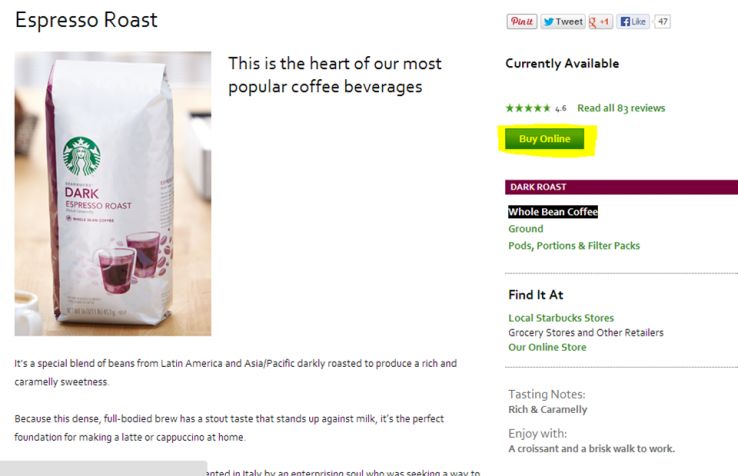Click the Tasting Notes label
The width and height of the screenshot is (738, 476).
[546, 394]
